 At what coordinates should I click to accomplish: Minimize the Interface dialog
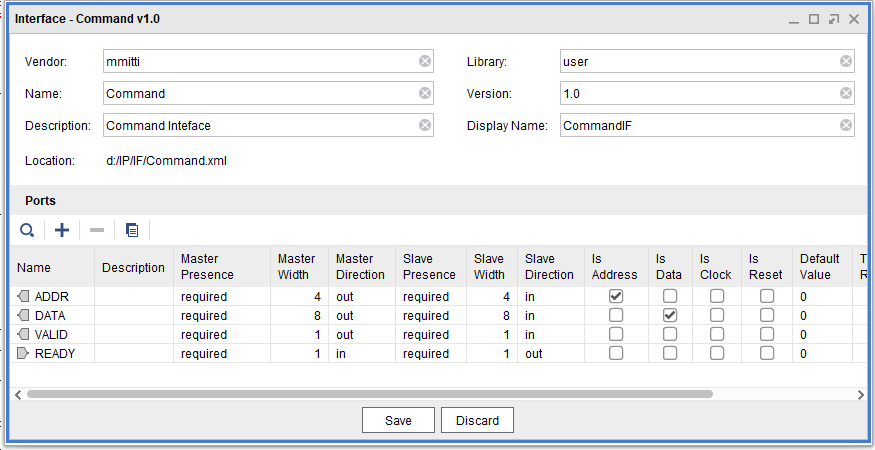tap(794, 20)
